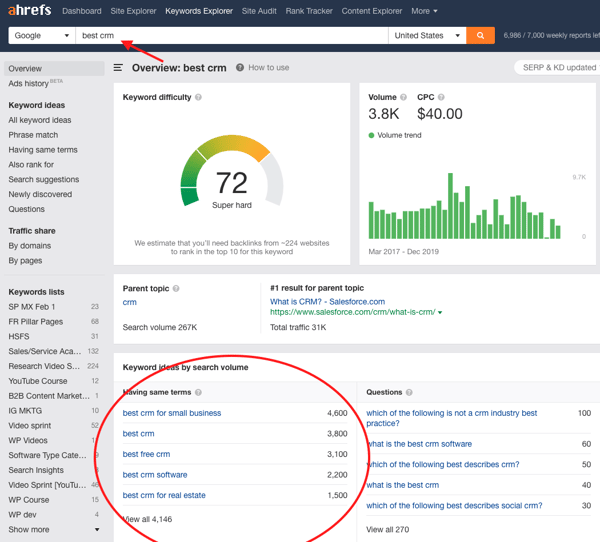600x542 pixels.
Task: Click the SERP & KD updated button
Action: coord(559,68)
